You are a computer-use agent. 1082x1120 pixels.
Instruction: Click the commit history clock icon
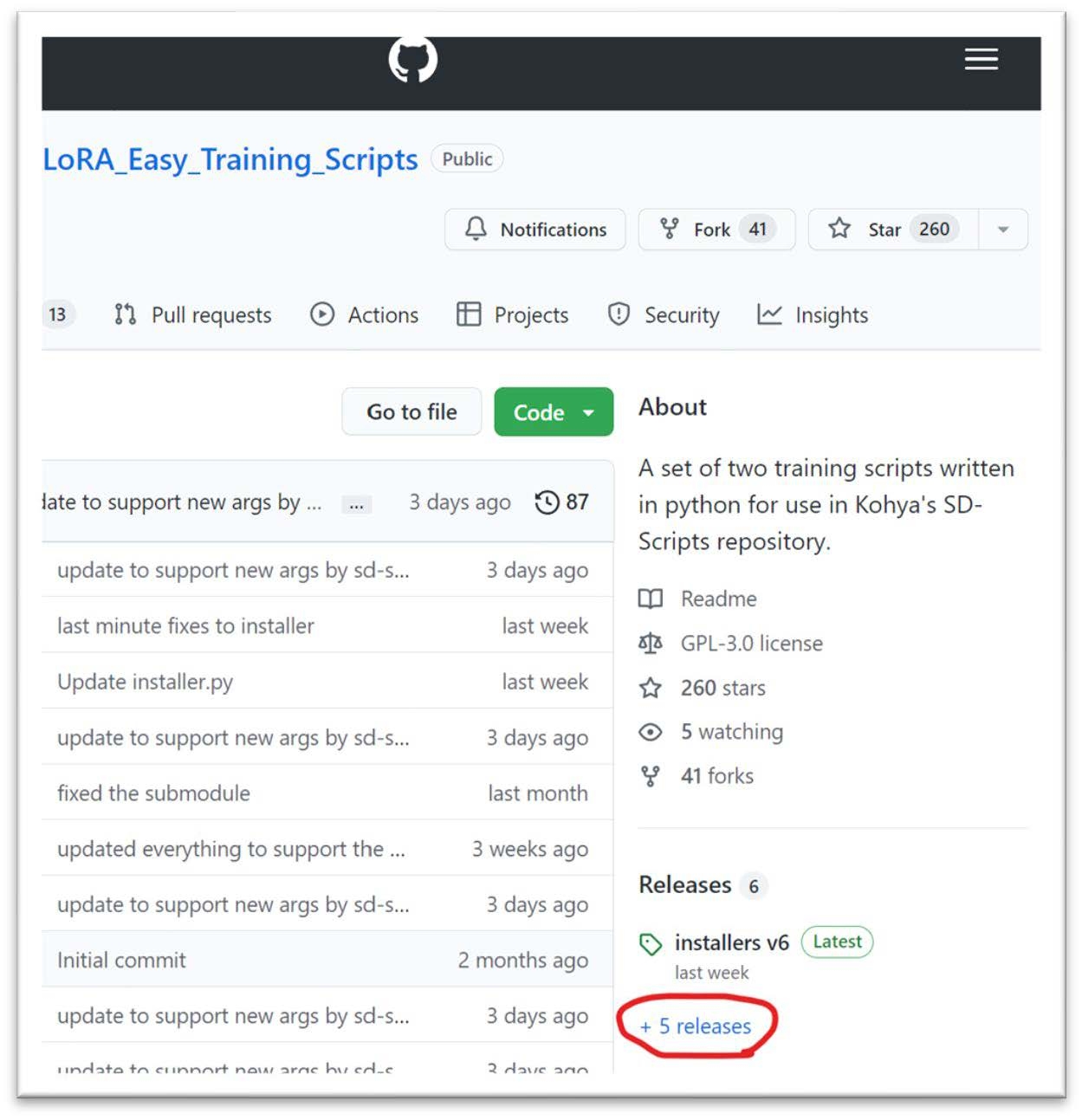point(547,502)
